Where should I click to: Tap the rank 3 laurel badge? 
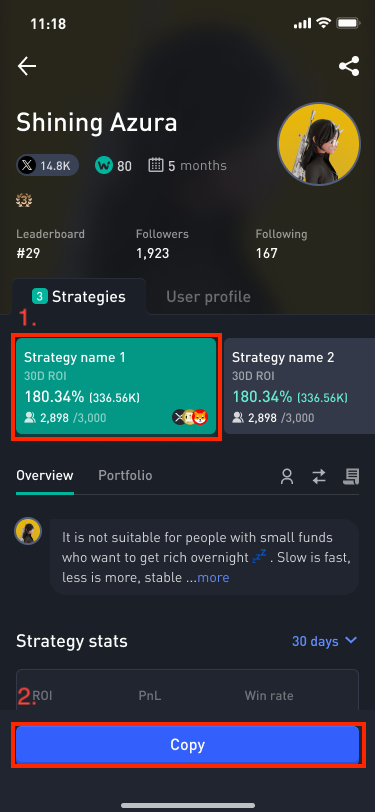(24, 199)
